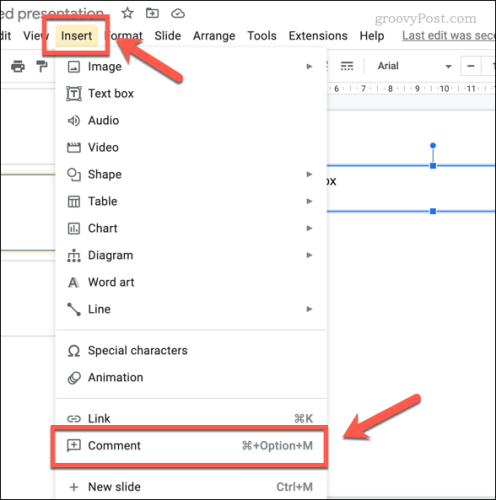Open the Extensions menu
The height and width of the screenshot is (500, 496).
(x=318, y=35)
